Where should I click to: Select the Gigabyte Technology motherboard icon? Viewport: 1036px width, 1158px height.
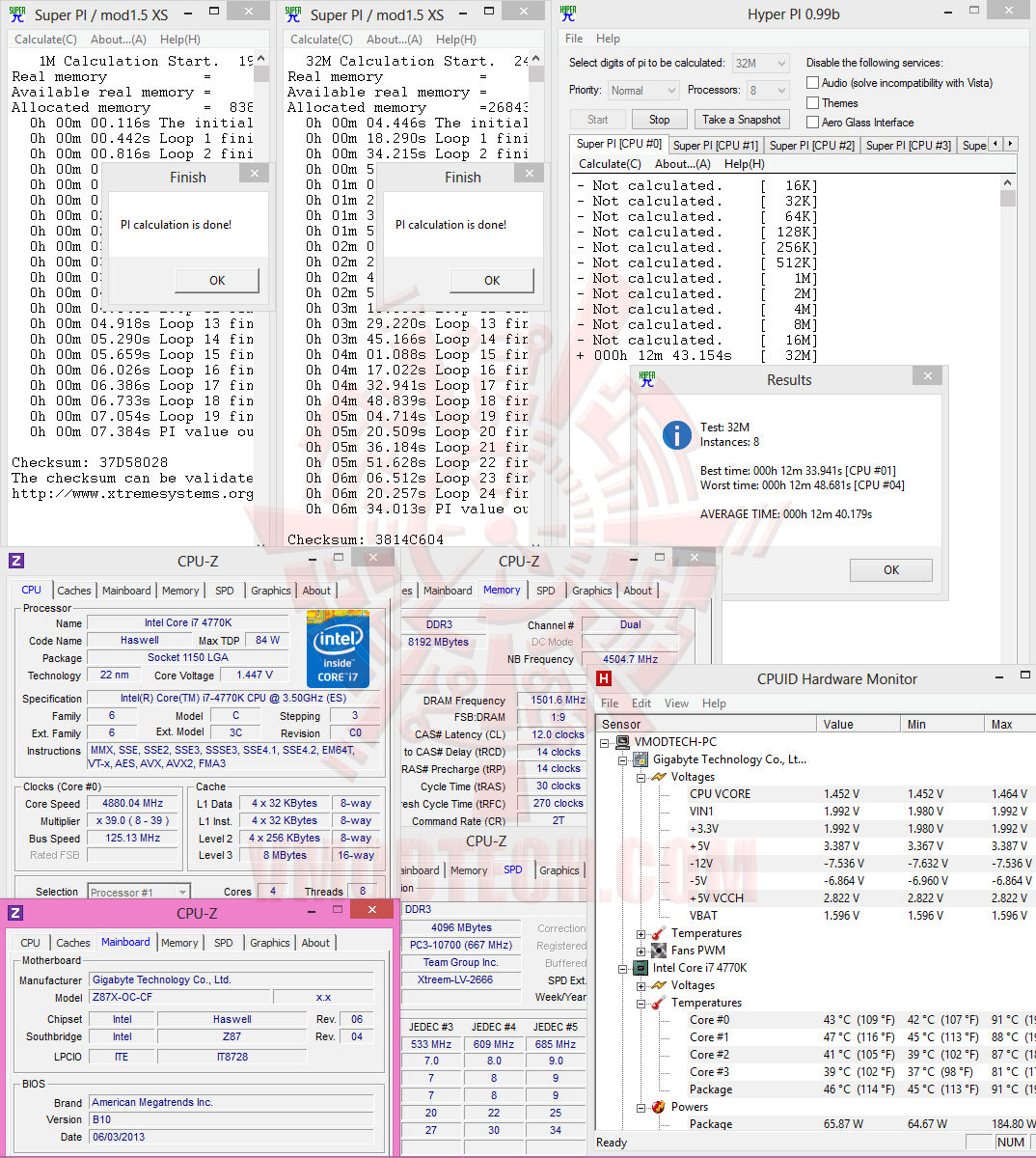click(641, 759)
